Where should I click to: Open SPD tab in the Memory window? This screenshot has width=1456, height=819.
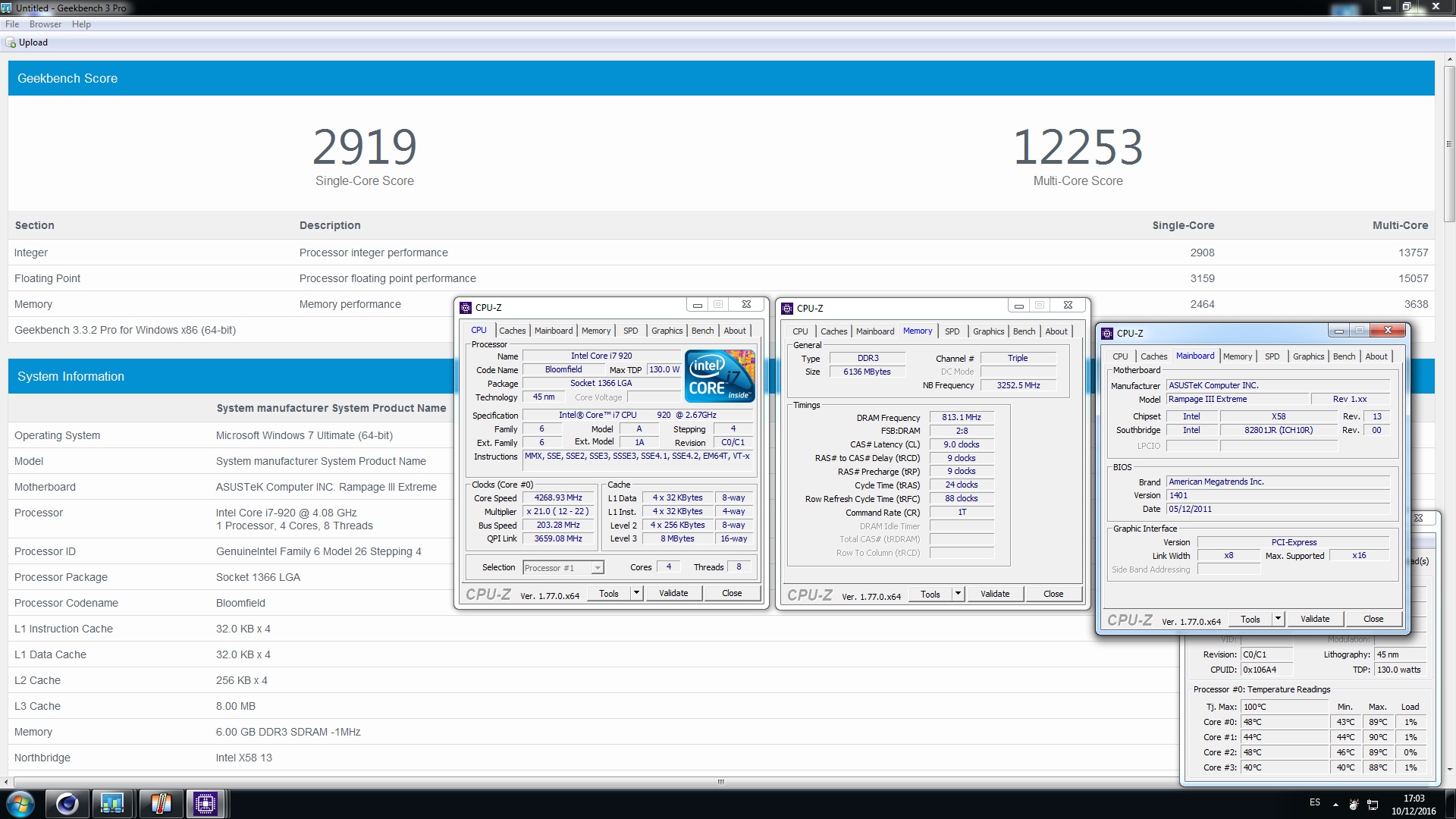[952, 331]
